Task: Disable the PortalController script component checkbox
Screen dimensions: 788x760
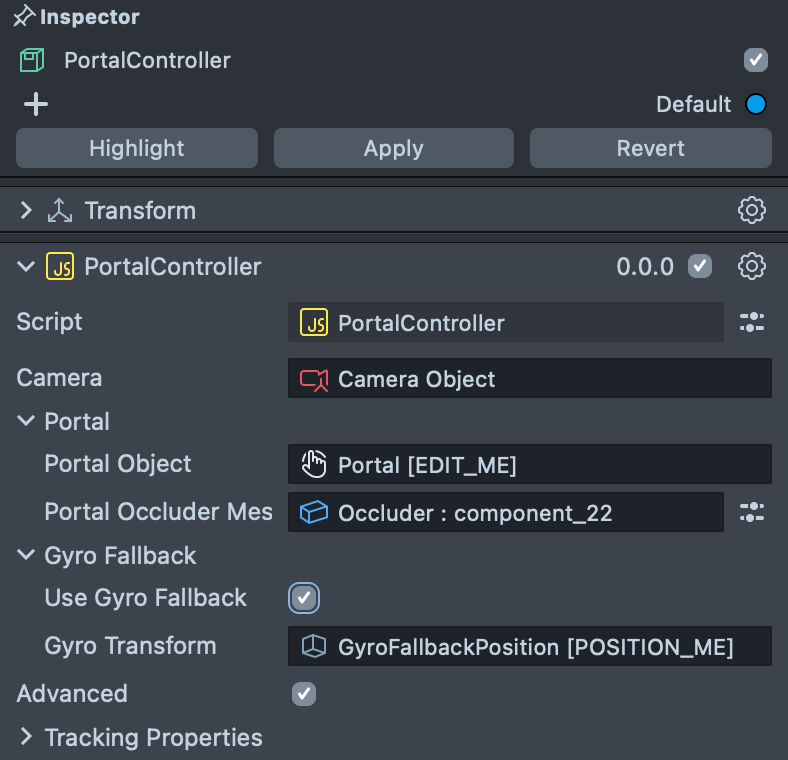Action: click(x=700, y=266)
